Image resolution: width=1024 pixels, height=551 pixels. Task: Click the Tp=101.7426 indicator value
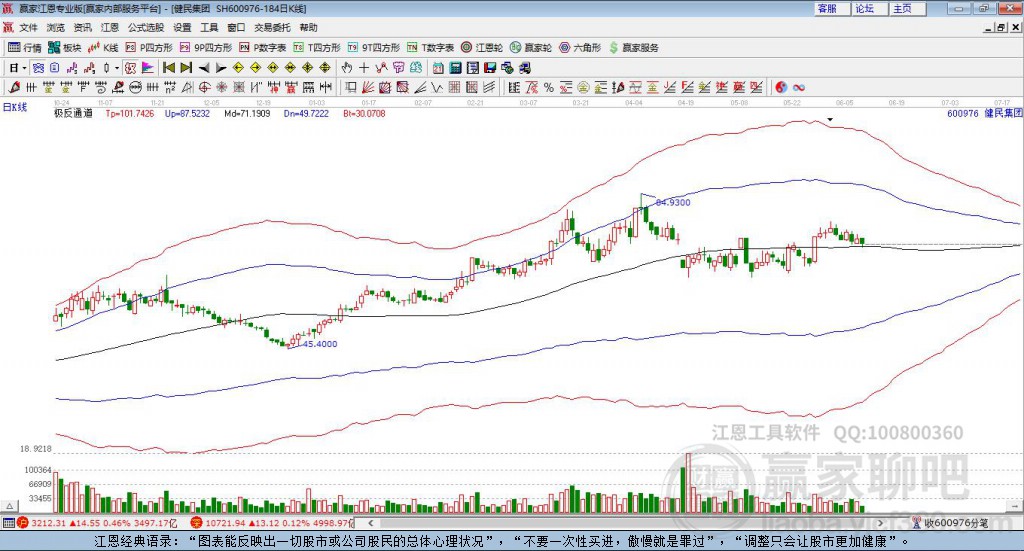tap(130, 114)
